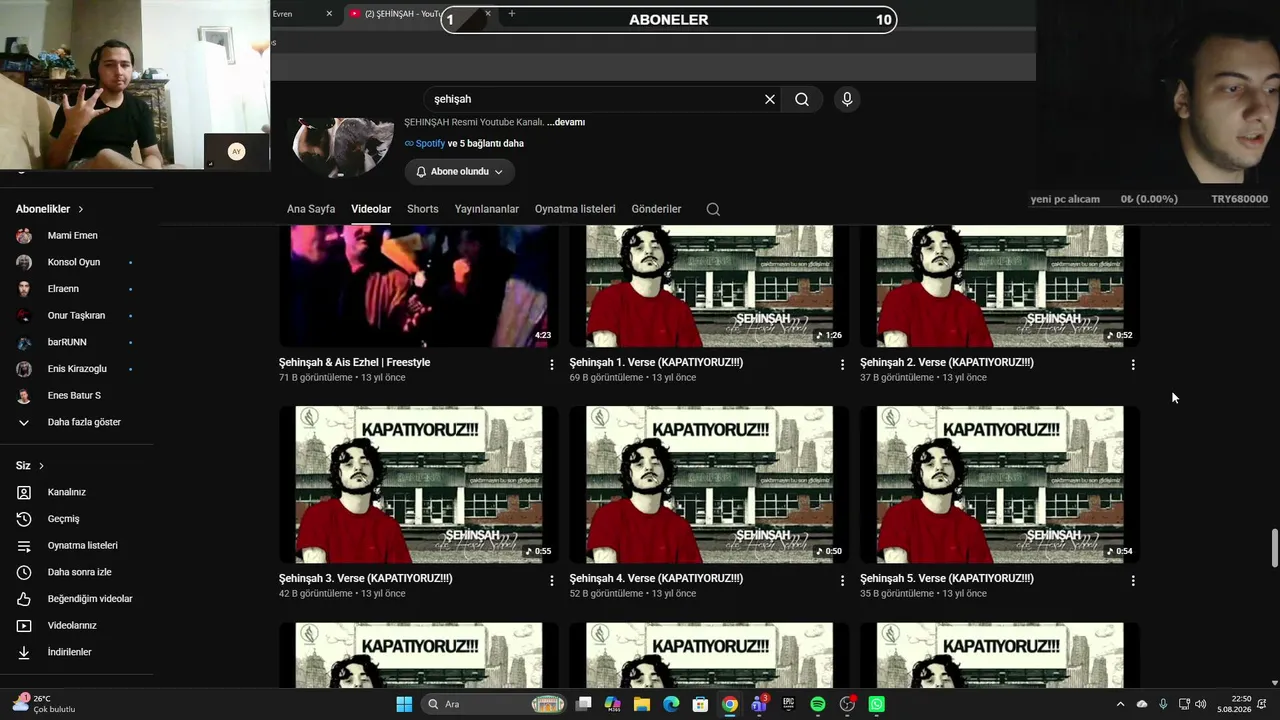Open the Windows Start menu
1280x720 pixels.
[x=404, y=704]
